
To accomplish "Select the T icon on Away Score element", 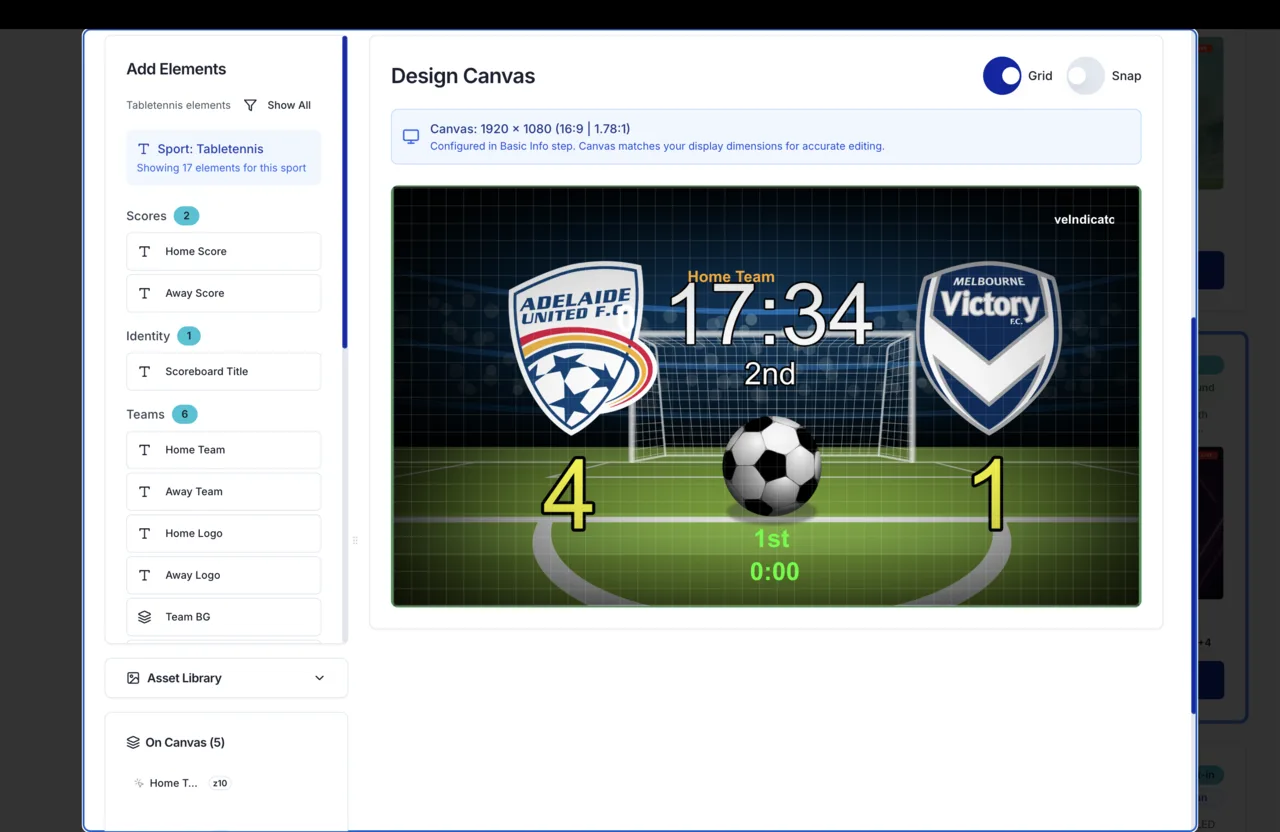I will [143, 293].
